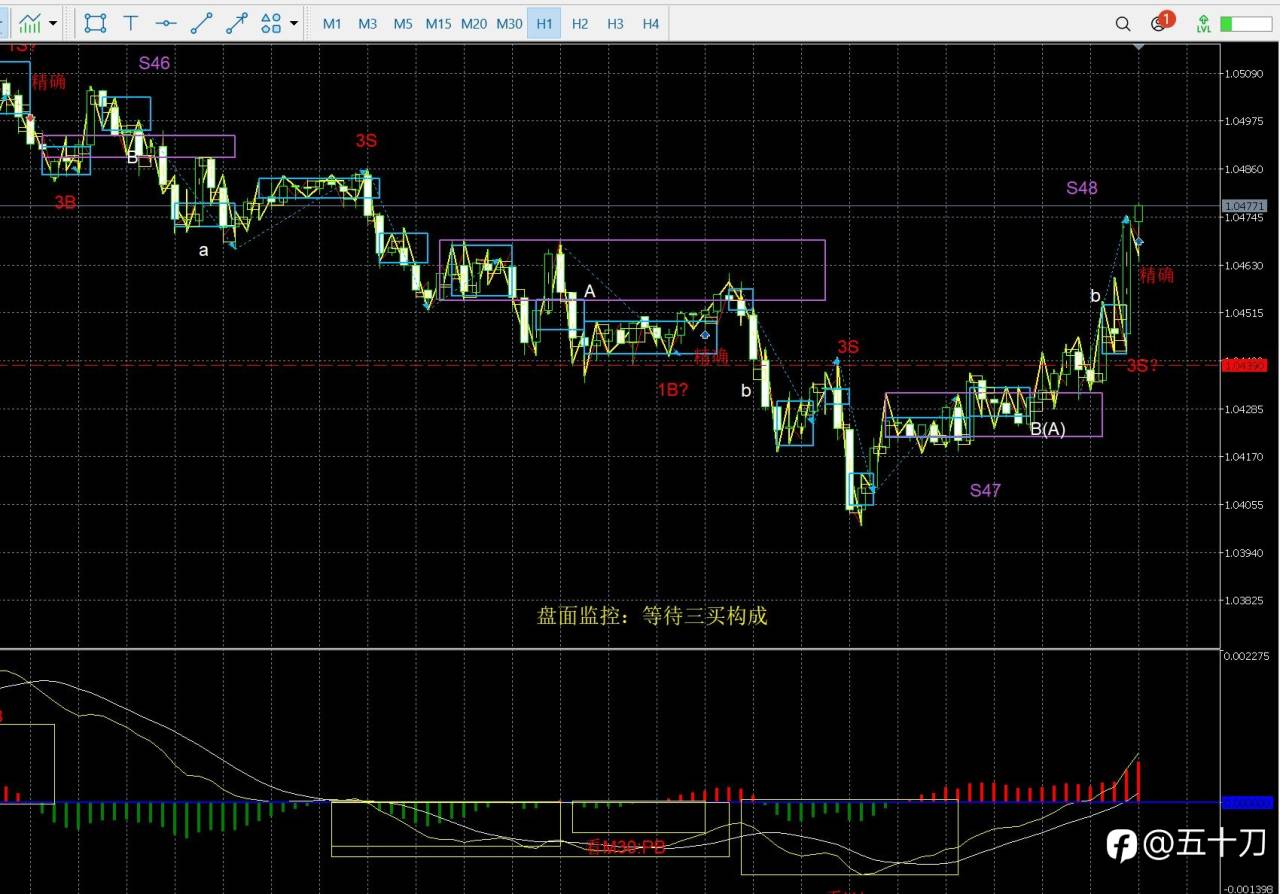Switch to the H4 timeframe
The width and height of the screenshot is (1280, 894).
point(651,22)
